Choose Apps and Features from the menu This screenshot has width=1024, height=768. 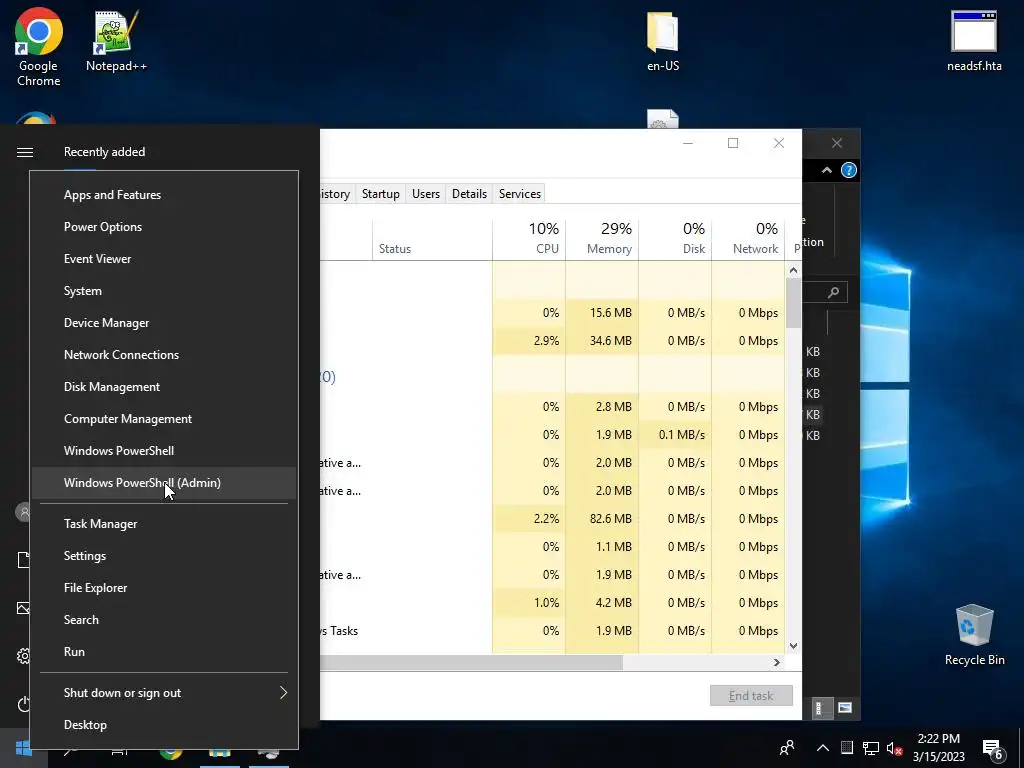[x=164, y=195]
